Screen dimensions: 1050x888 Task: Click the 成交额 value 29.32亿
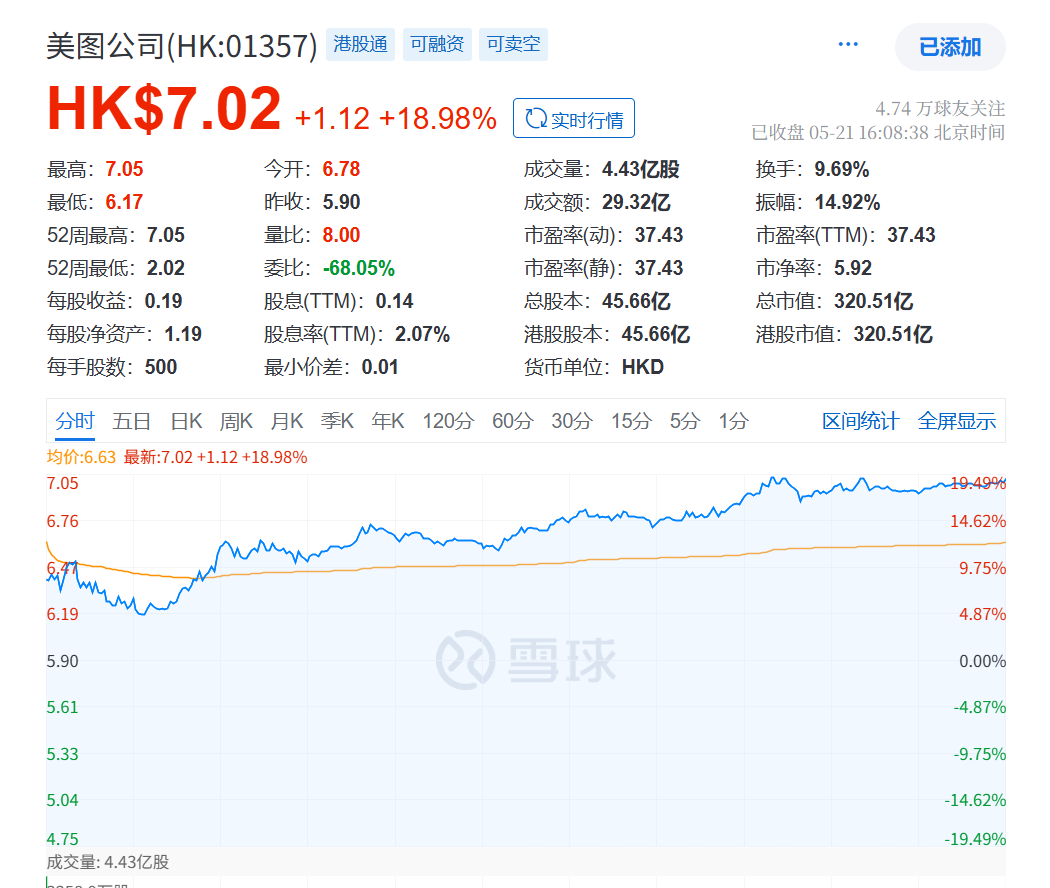point(636,202)
